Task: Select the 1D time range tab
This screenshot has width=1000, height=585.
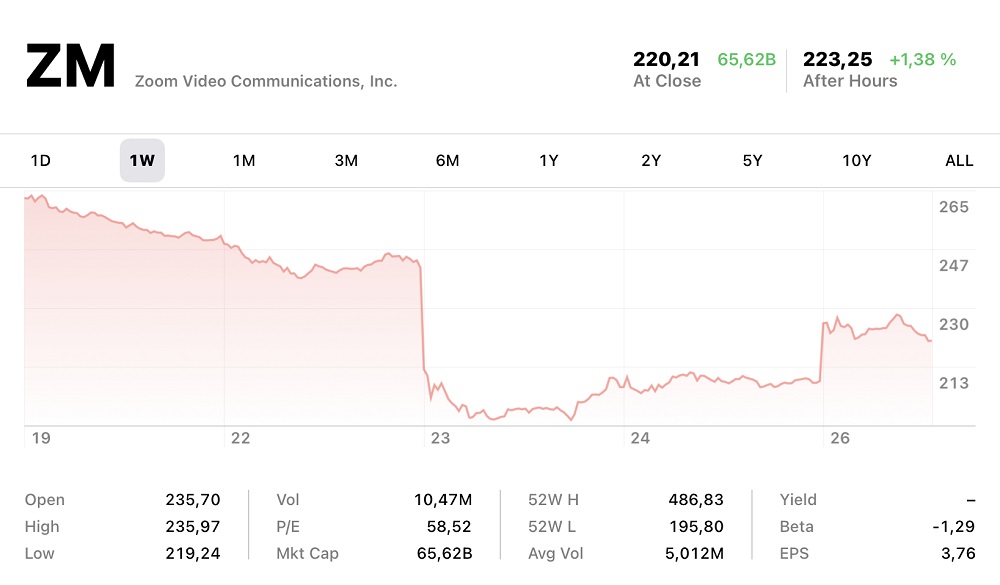Action: [x=41, y=161]
